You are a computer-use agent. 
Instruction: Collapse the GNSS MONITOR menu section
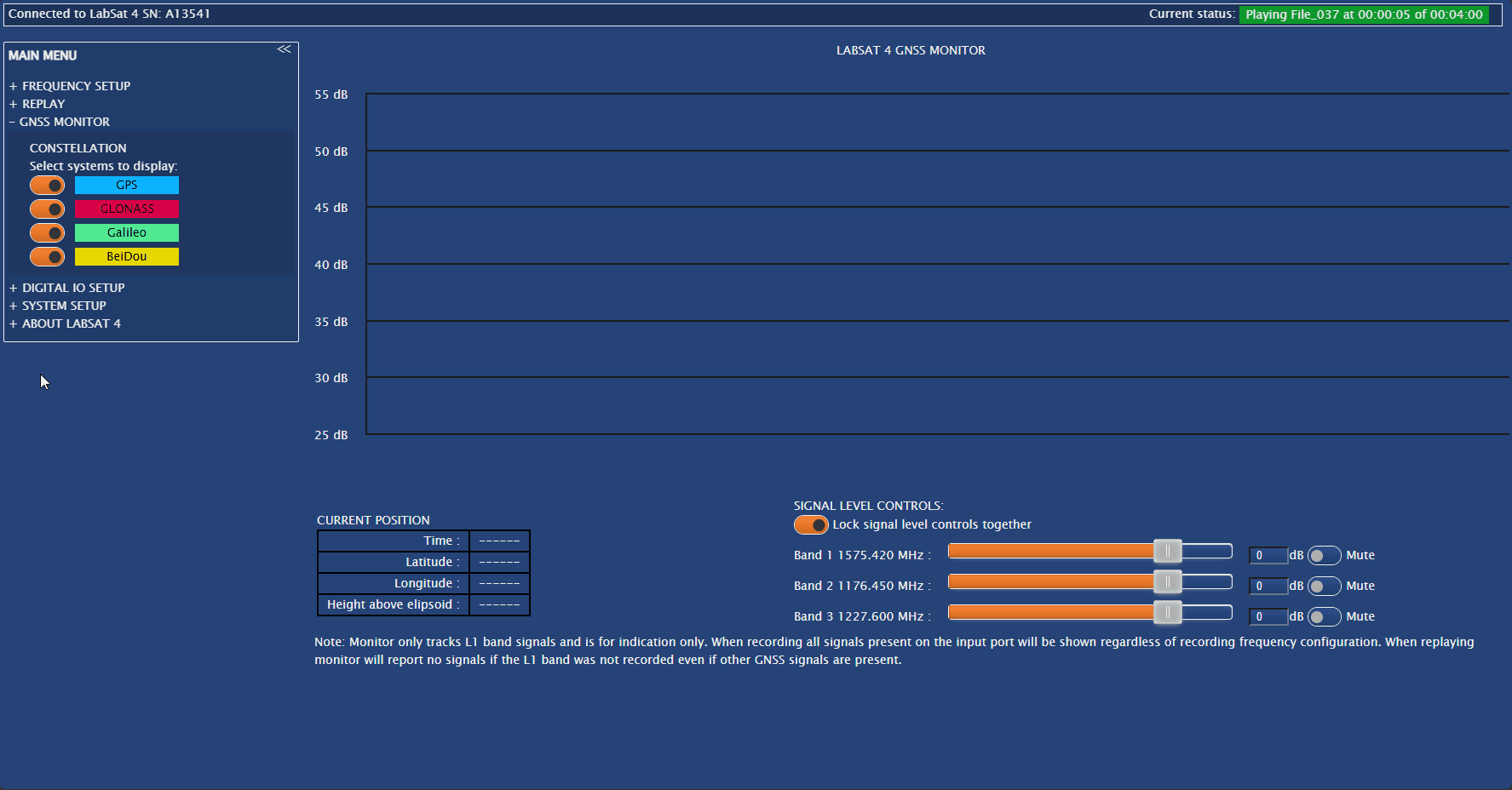(60, 122)
